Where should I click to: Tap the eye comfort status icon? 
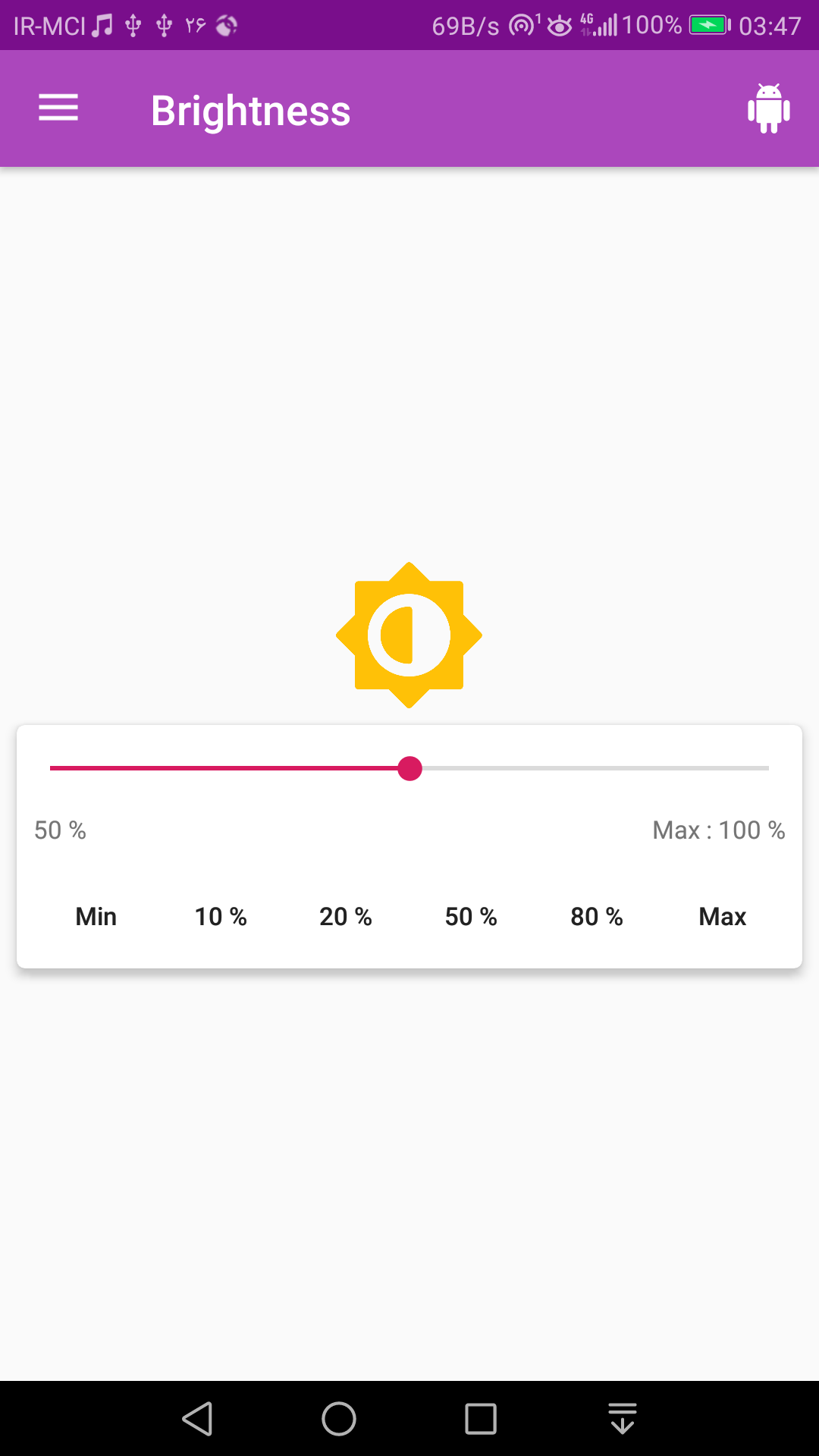click(560, 27)
